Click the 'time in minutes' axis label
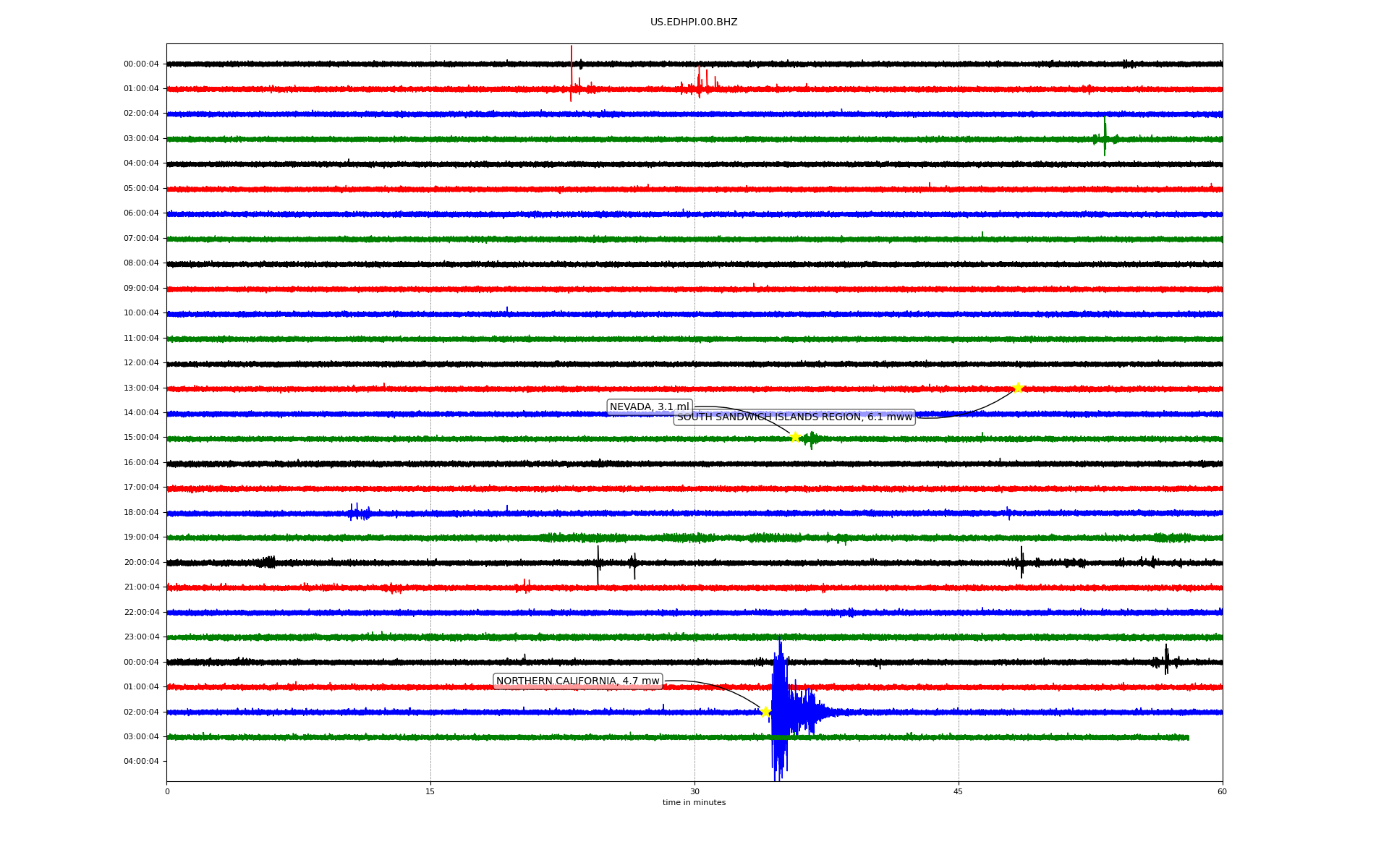The height and width of the screenshot is (868, 1389). (x=694, y=803)
